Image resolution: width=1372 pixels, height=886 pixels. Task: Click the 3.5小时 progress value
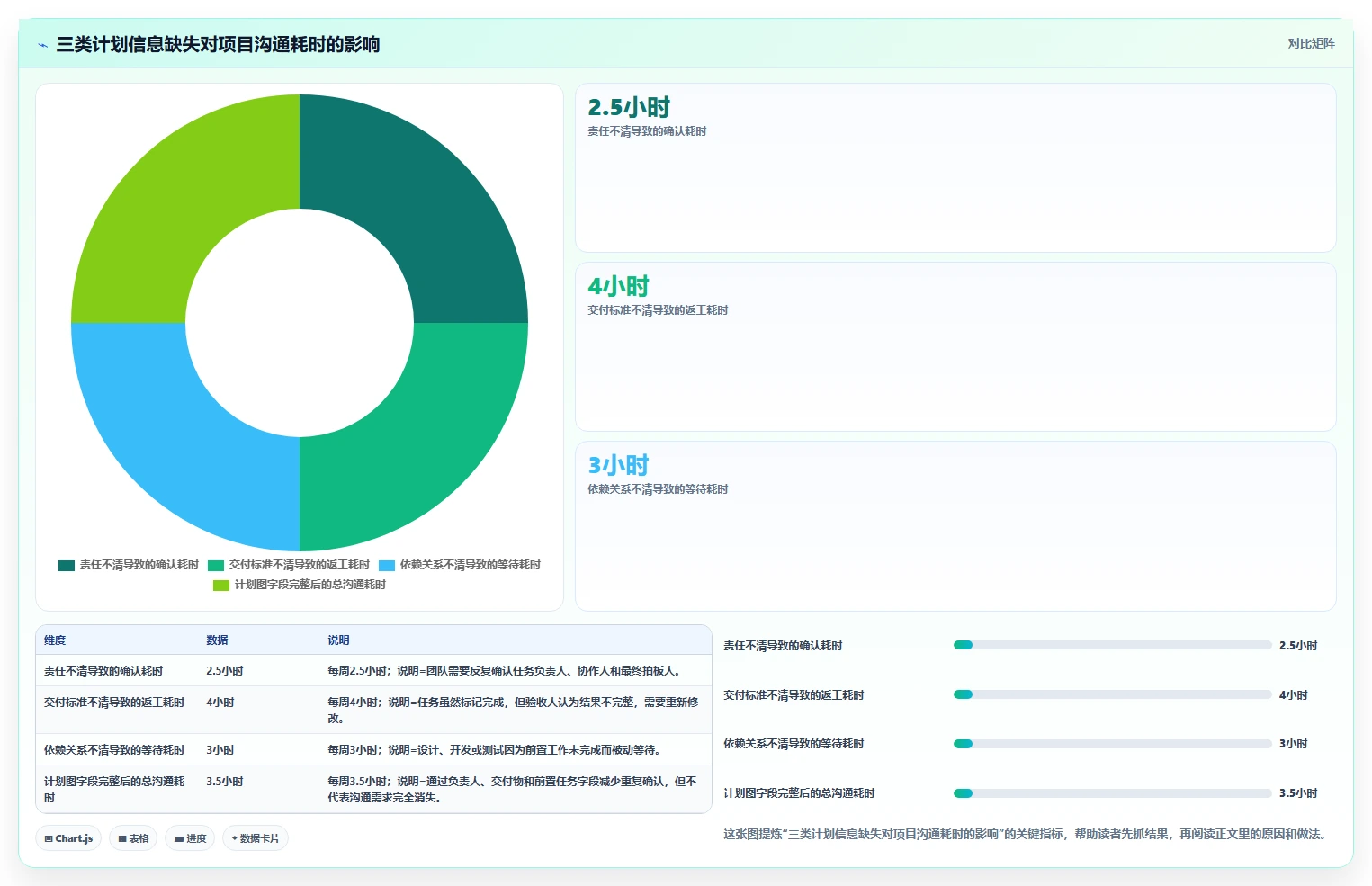tap(1298, 793)
